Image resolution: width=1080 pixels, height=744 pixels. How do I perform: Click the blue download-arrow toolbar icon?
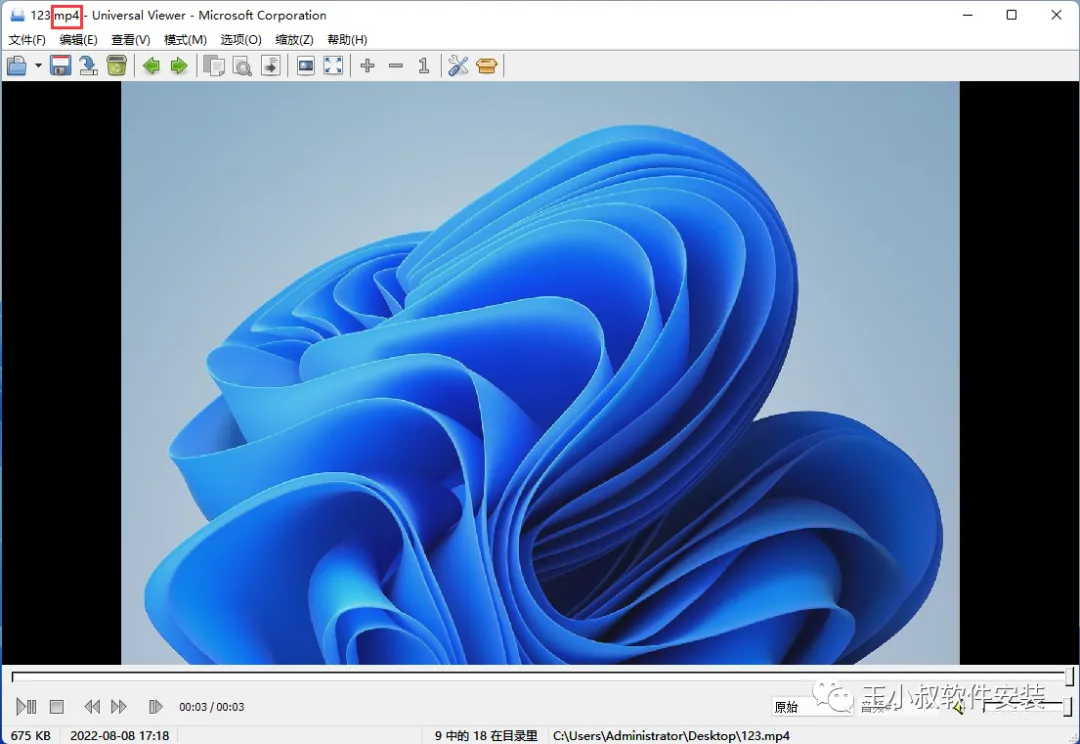[88, 66]
